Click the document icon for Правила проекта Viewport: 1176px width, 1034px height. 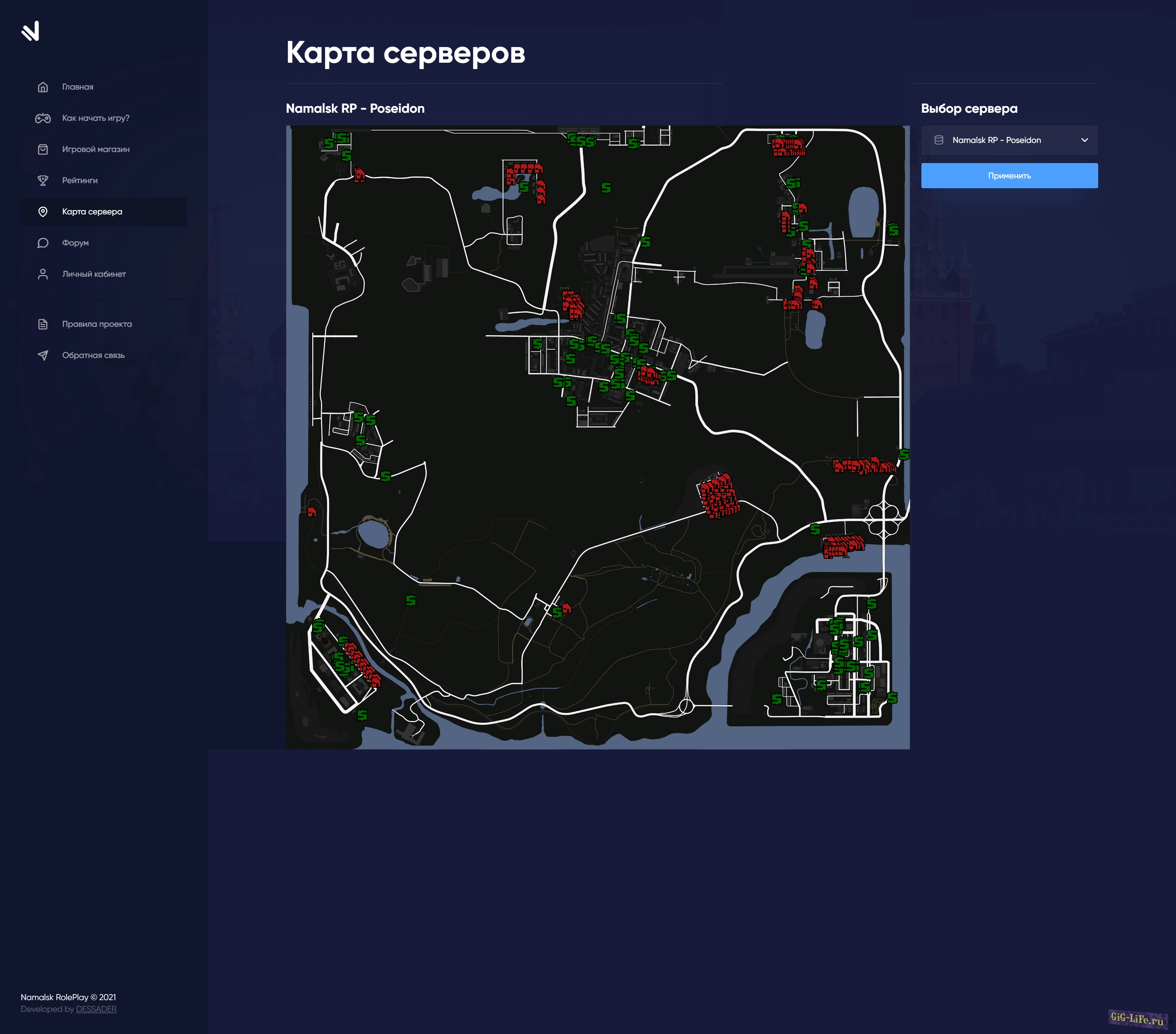coord(43,324)
